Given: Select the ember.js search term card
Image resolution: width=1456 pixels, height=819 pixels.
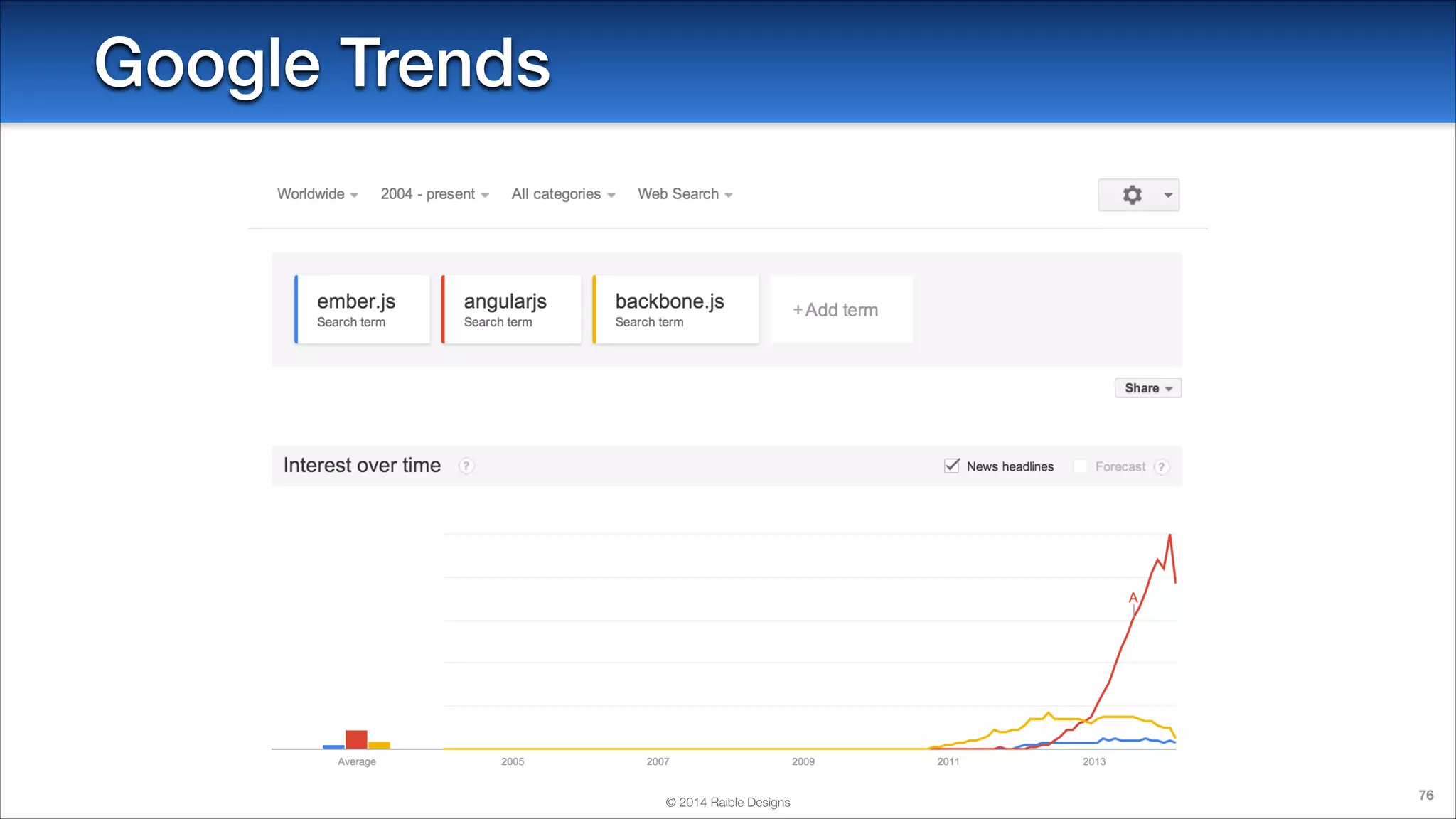Looking at the screenshot, I should click(x=363, y=309).
